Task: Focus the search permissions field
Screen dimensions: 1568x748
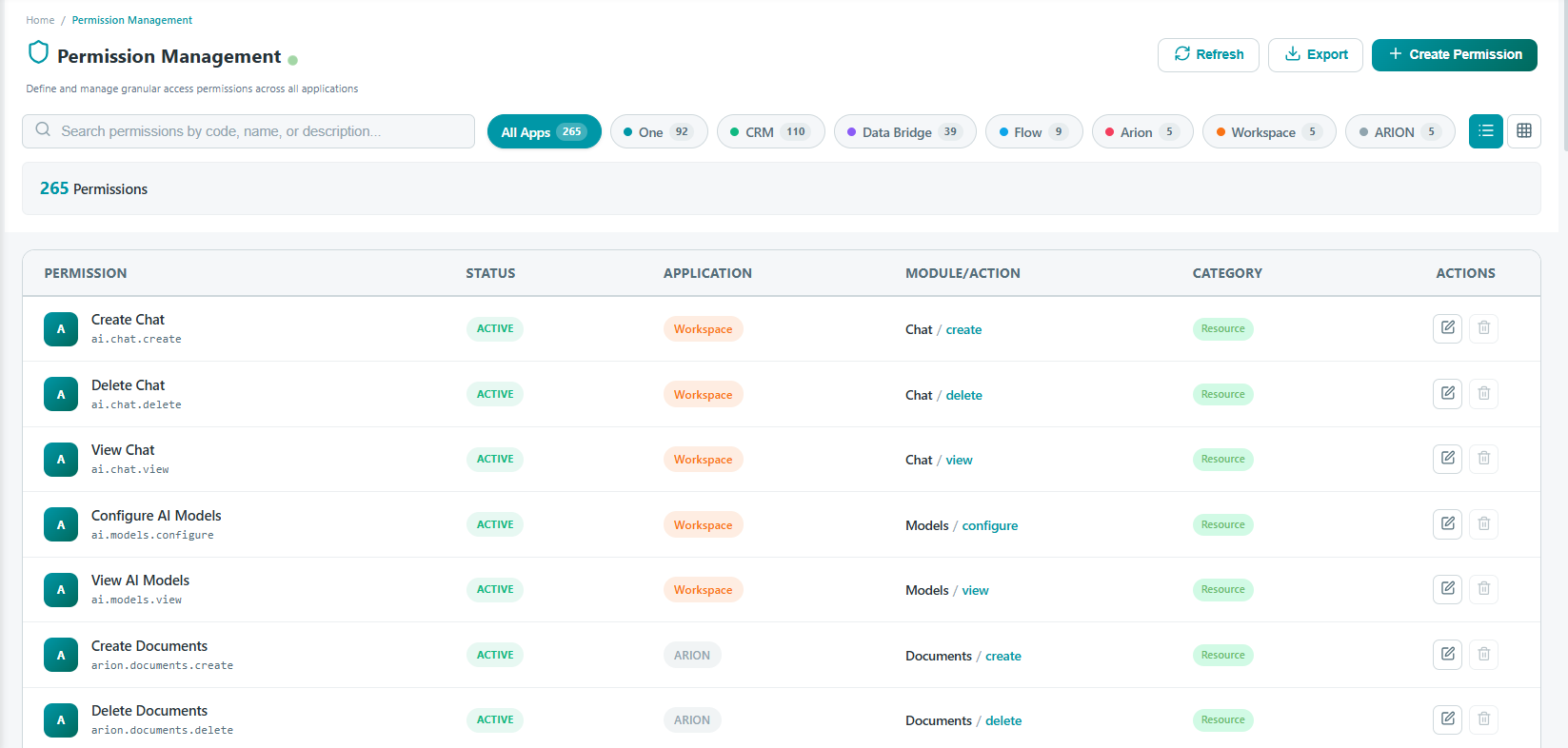Action: (x=248, y=131)
